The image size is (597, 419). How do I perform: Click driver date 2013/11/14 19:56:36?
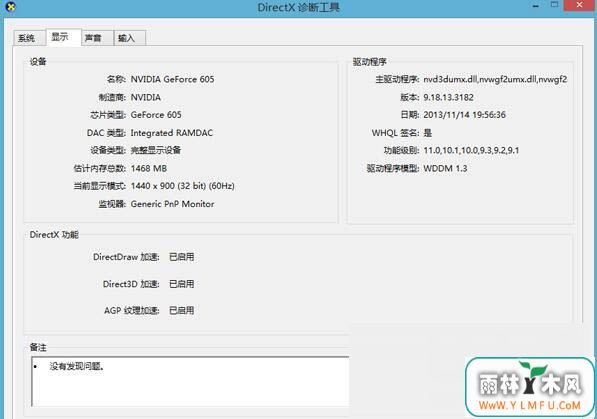[x=465, y=115]
